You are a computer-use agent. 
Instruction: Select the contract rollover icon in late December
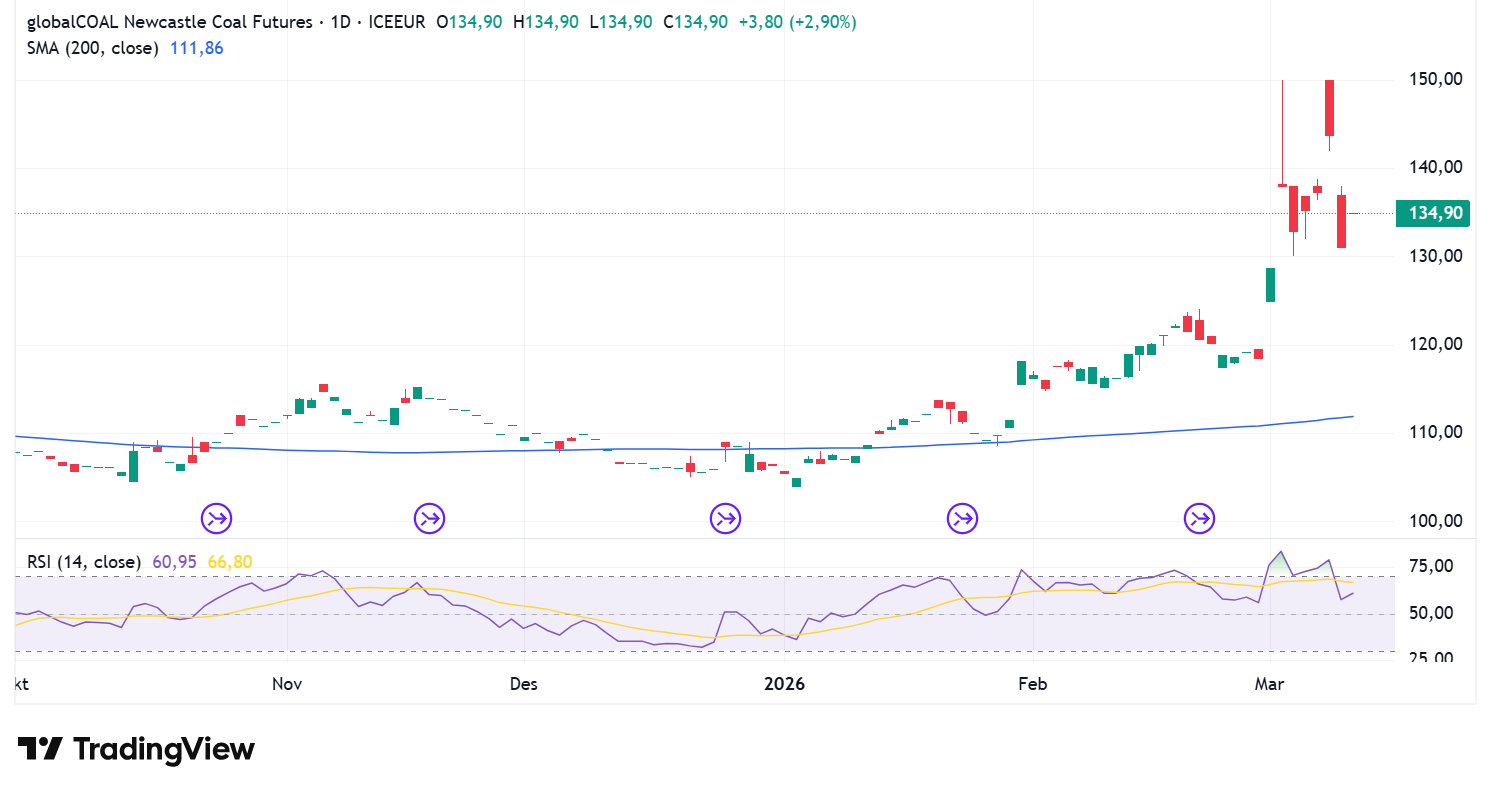click(725, 518)
